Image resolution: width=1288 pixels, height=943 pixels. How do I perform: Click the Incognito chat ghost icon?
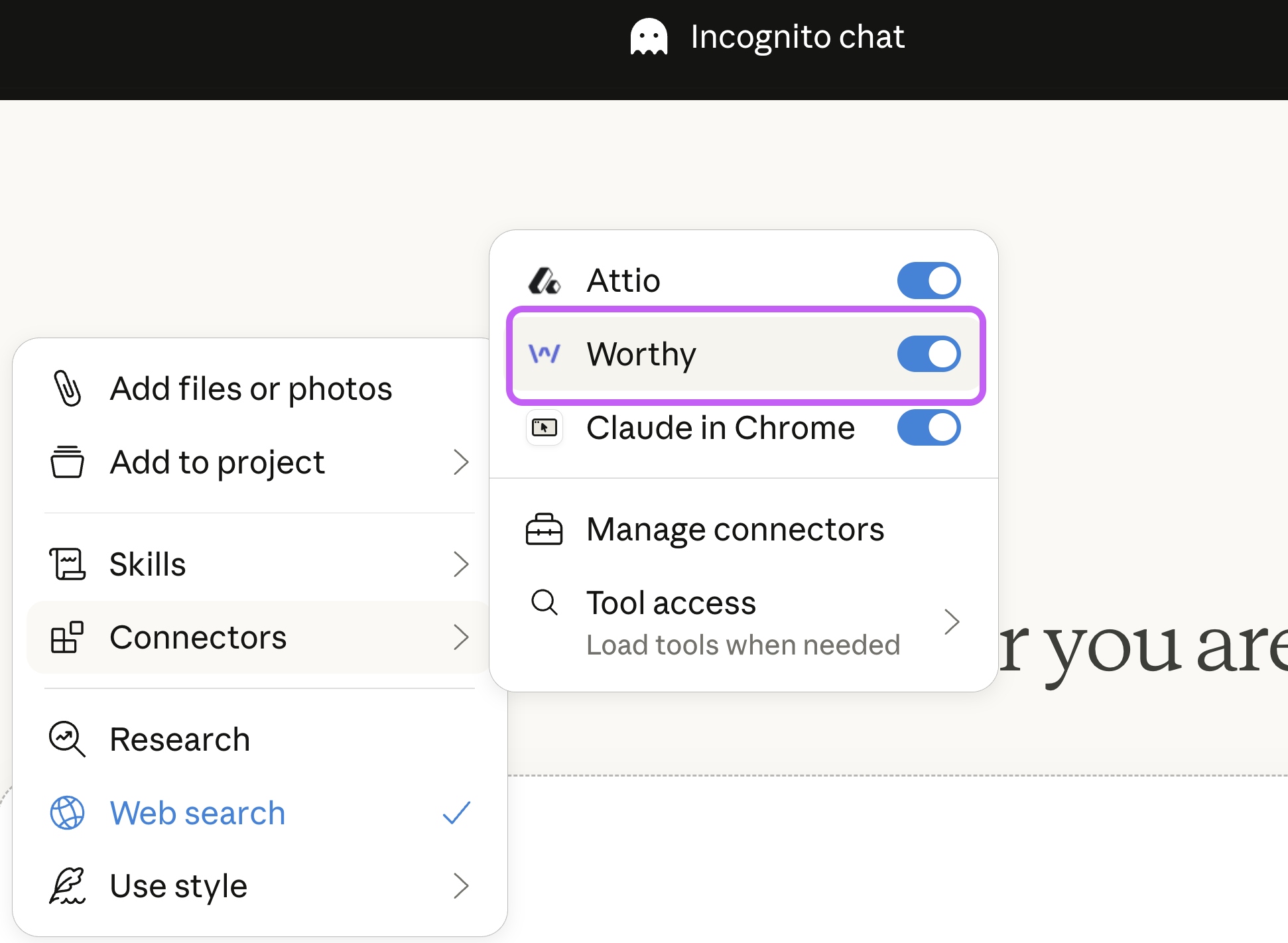pyautogui.click(x=649, y=36)
